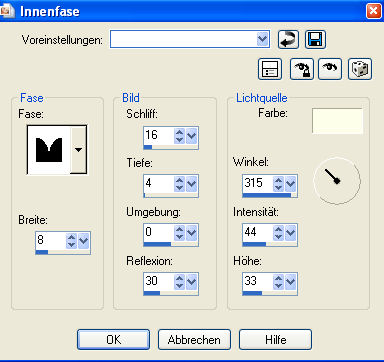The width and height of the screenshot is (384, 362).
Task: Save preset with floppy disk icon
Action: (315, 39)
